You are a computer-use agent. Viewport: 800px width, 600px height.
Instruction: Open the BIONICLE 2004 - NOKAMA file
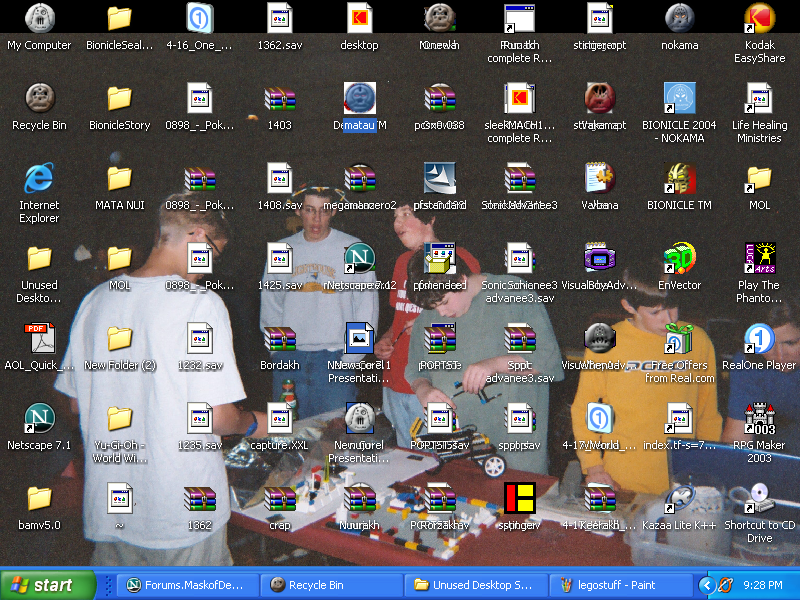click(679, 100)
